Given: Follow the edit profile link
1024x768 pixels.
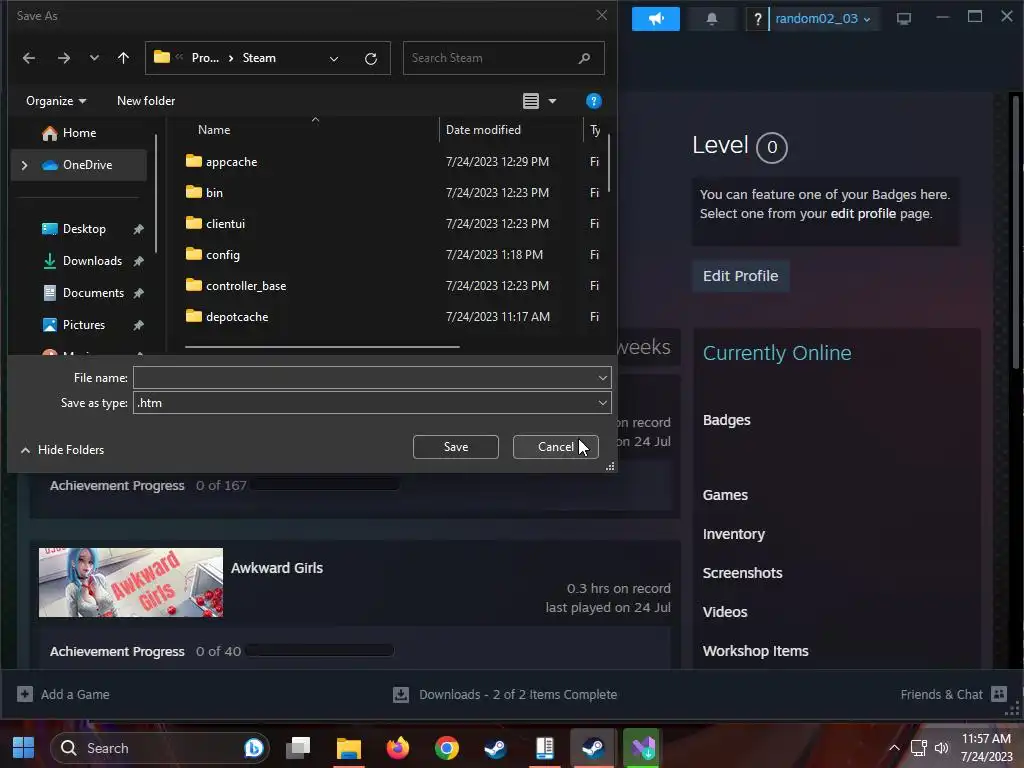Looking at the screenshot, I should coord(863,214).
